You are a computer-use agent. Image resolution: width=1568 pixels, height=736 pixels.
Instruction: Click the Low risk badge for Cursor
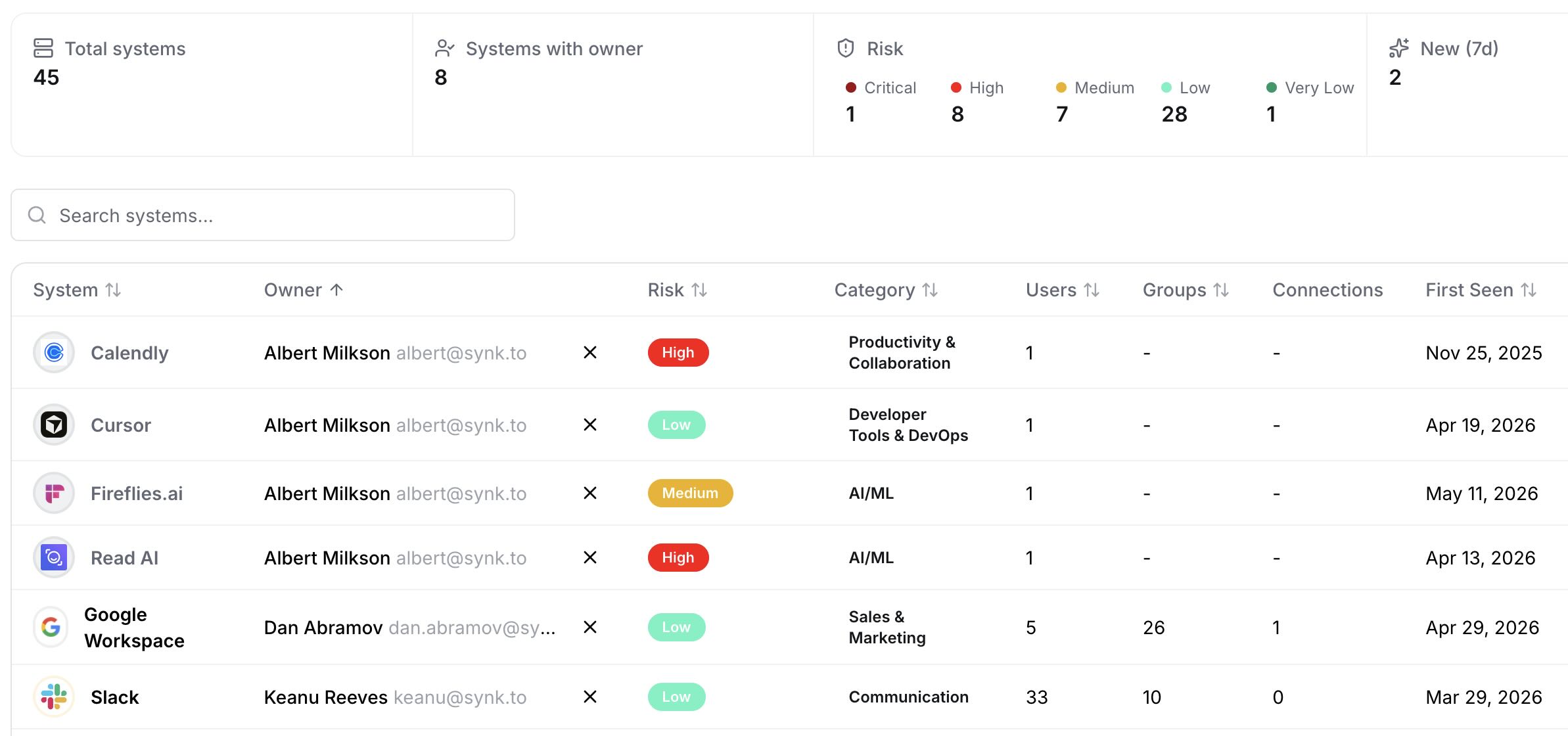click(x=676, y=425)
